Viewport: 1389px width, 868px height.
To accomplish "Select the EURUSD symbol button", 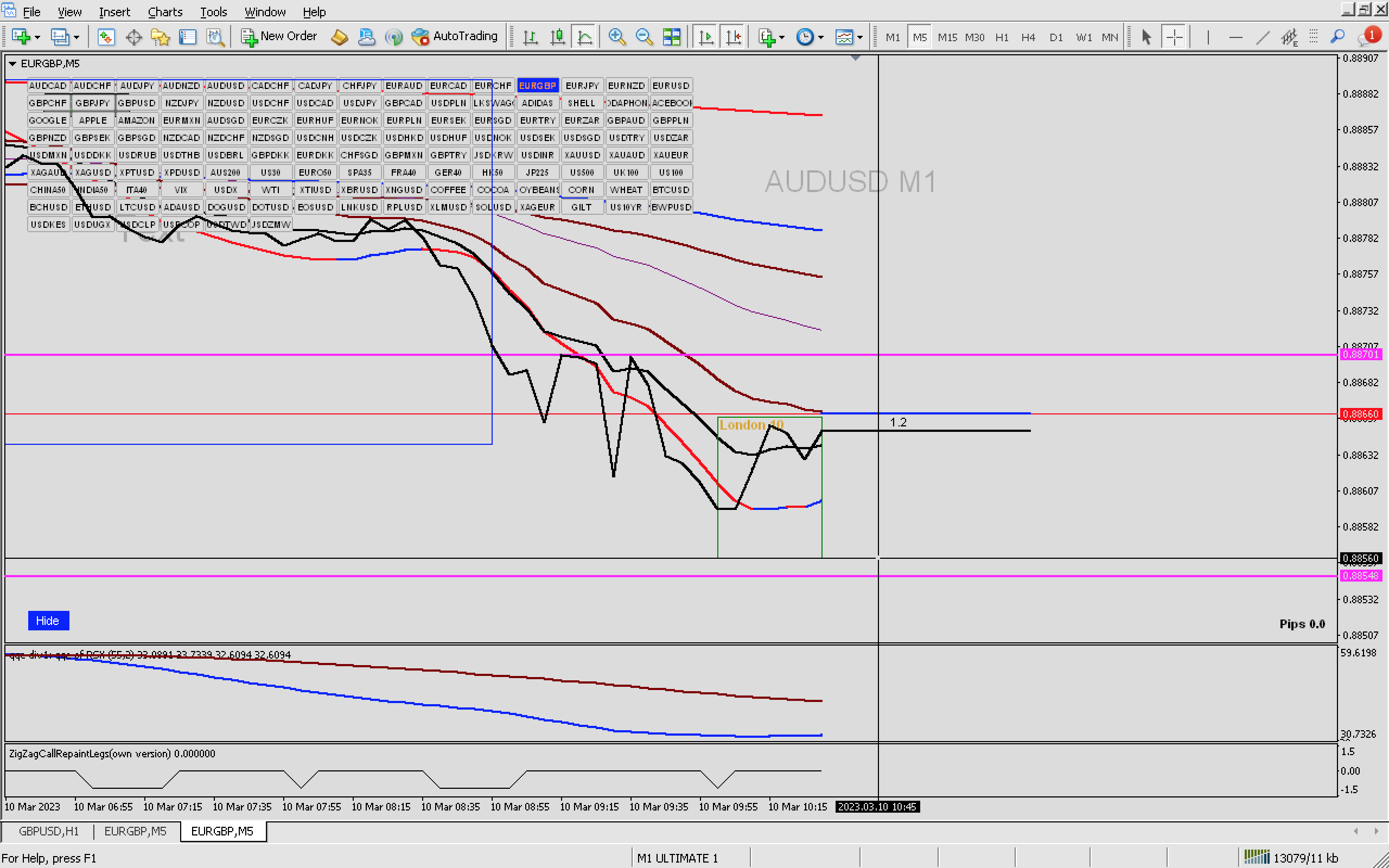I will (x=671, y=86).
